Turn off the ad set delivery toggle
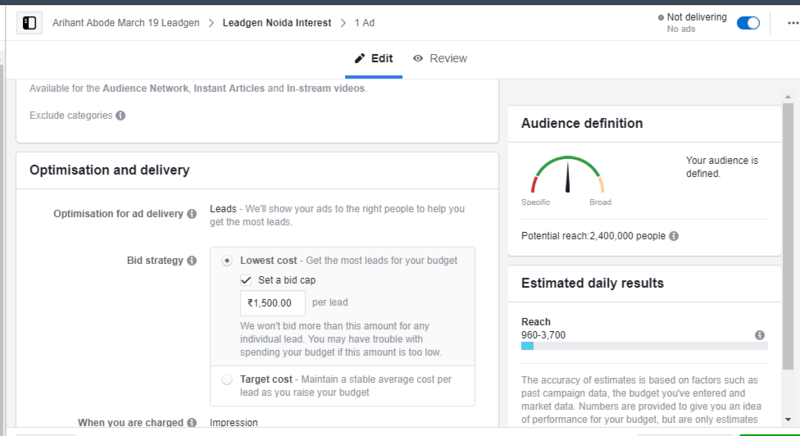 (x=748, y=23)
